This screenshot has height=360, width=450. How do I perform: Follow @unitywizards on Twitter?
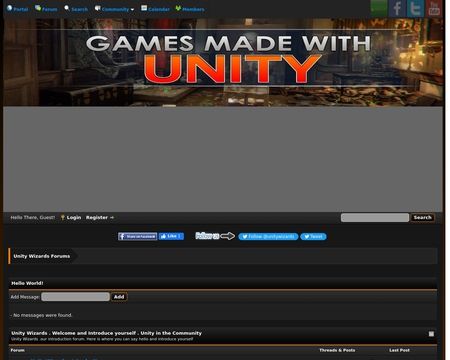268,237
